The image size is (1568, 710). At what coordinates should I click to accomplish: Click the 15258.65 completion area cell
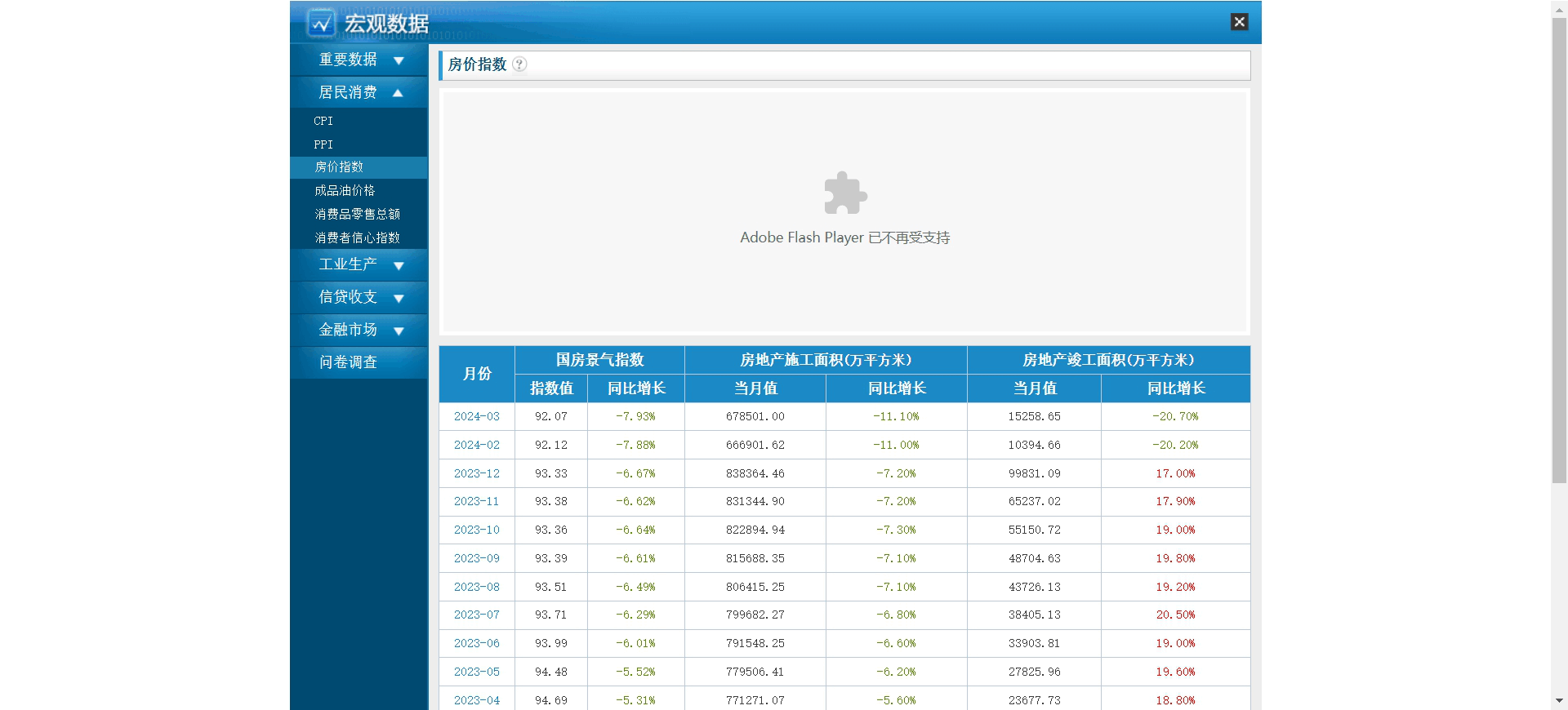(1035, 416)
